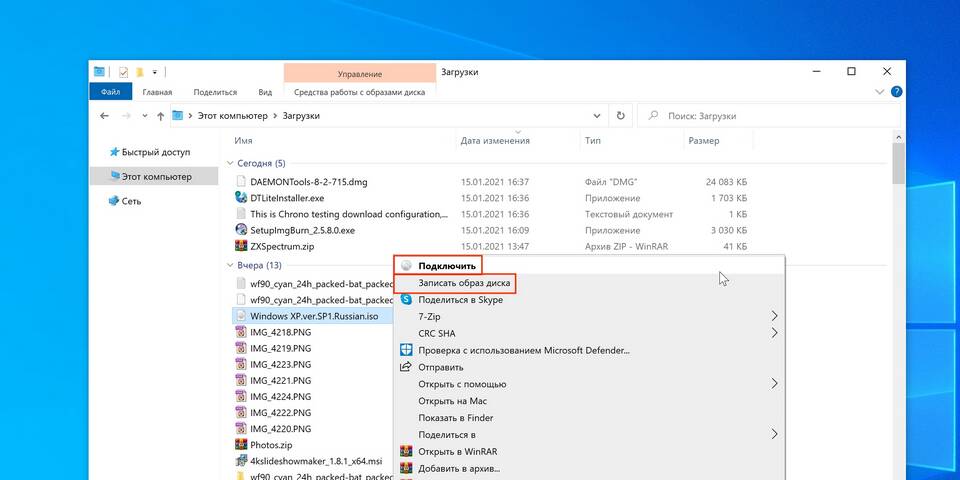Screen dimensions: 960x480
Task: Select Записать образ диска menu entry
Action: click(464, 283)
